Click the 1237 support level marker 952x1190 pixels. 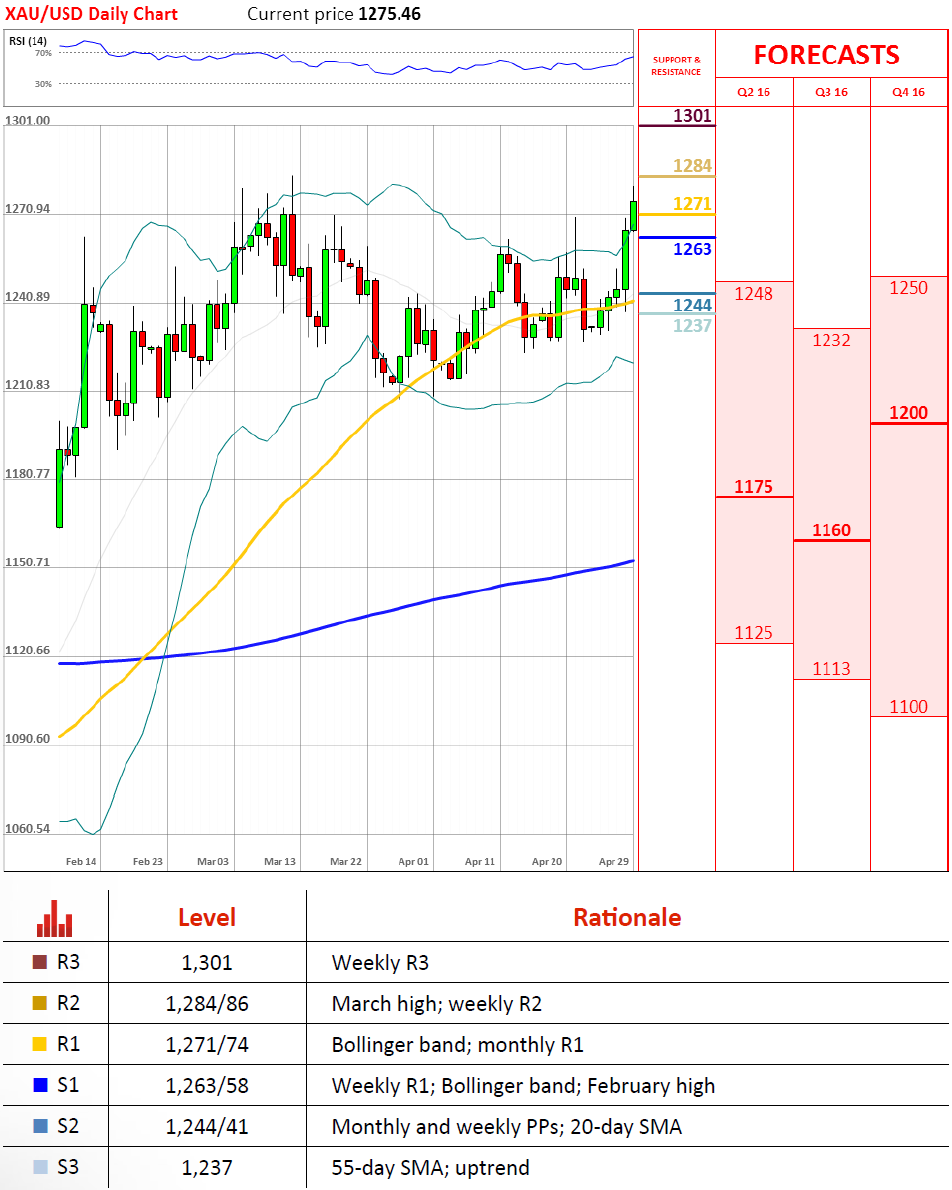click(x=692, y=326)
